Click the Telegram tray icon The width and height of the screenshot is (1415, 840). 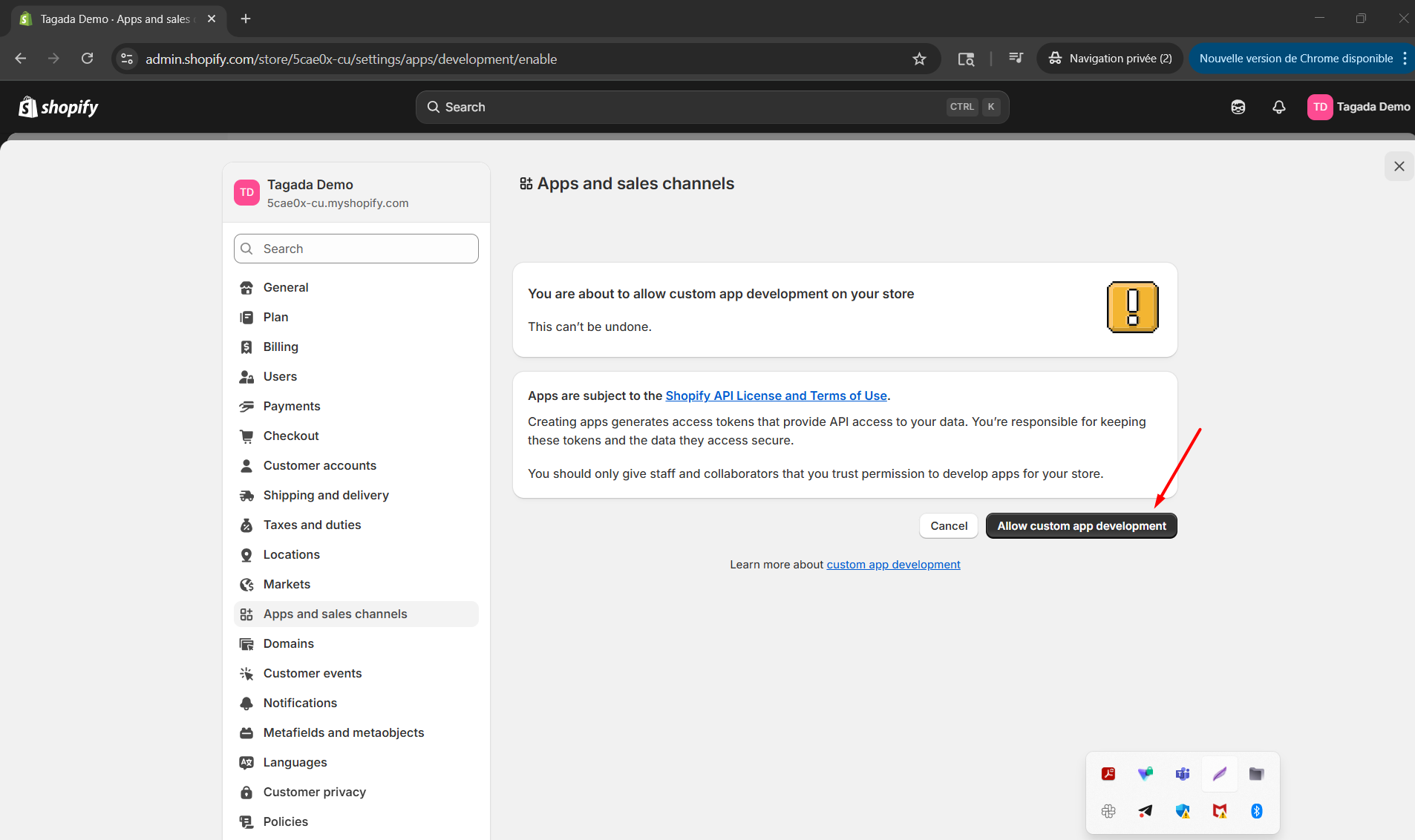(1145, 811)
